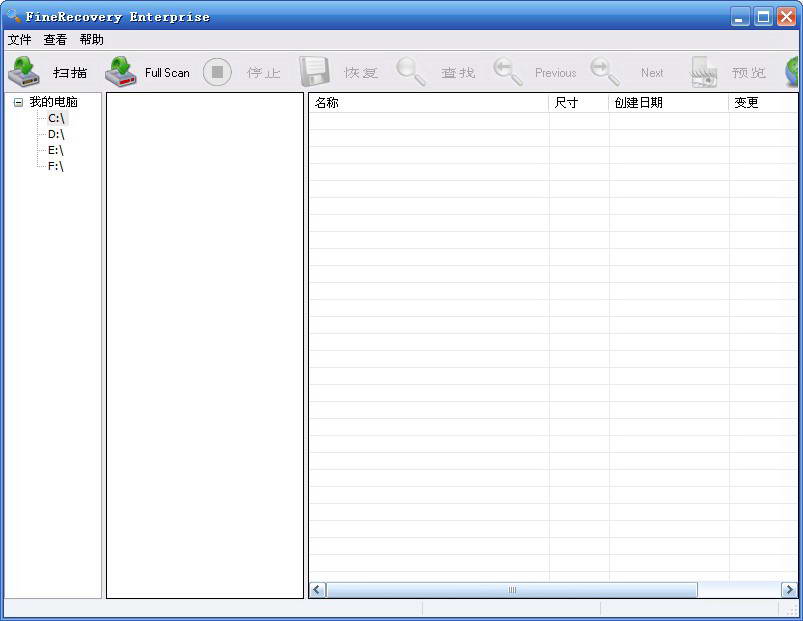Screen dimensions: 803x621
Task: Click the FineRecovery title bar app icon
Action: pyautogui.click(x=13, y=16)
